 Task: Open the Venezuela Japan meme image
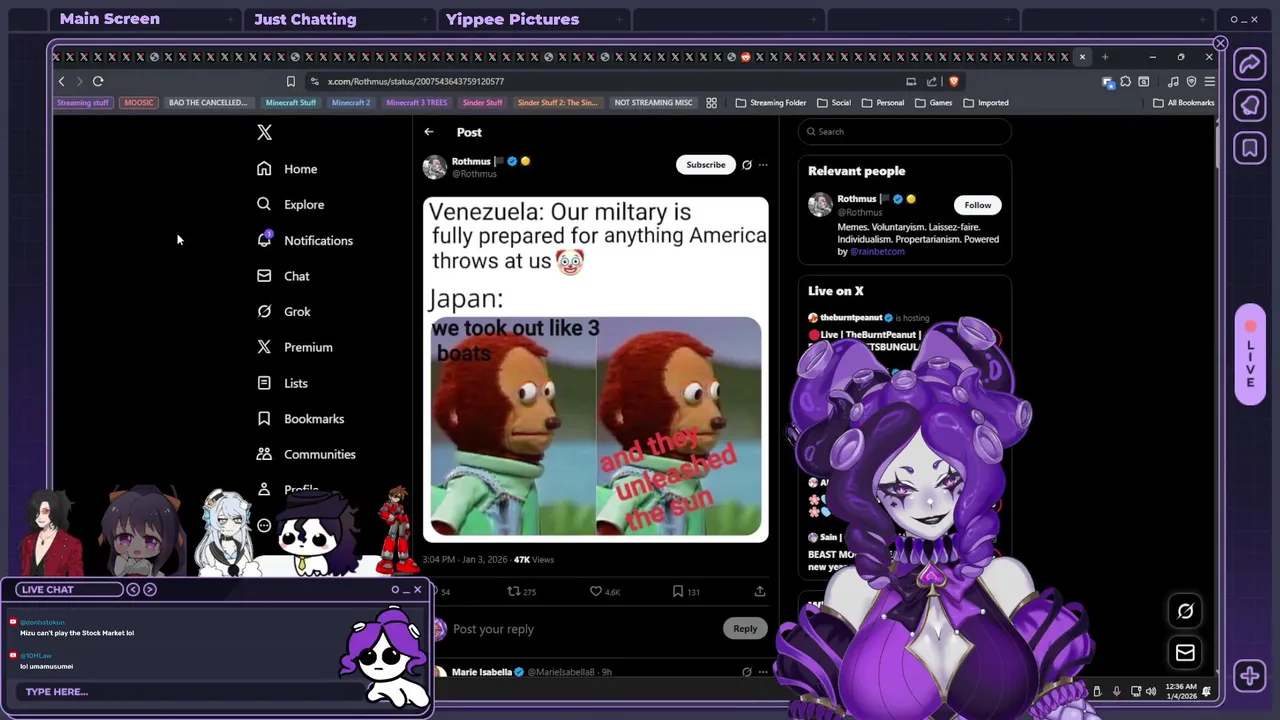click(x=596, y=369)
